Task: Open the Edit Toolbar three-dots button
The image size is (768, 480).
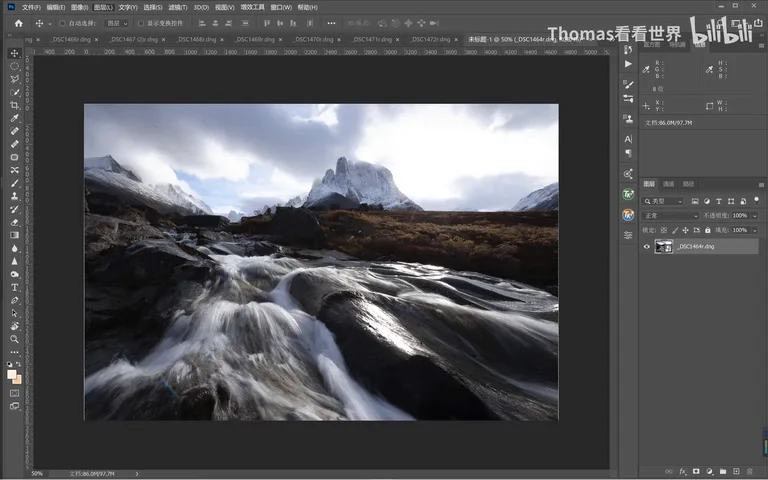Action: (15, 352)
